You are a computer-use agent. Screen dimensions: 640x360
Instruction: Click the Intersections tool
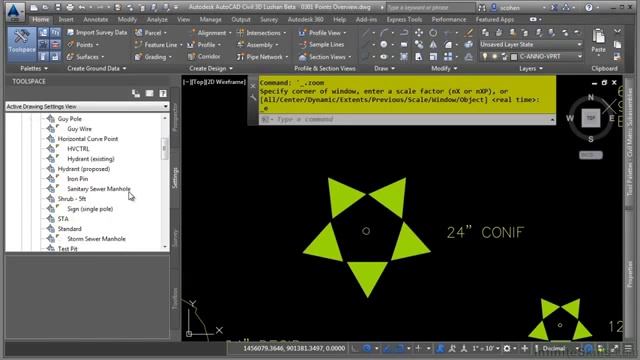tap(261, 33)
